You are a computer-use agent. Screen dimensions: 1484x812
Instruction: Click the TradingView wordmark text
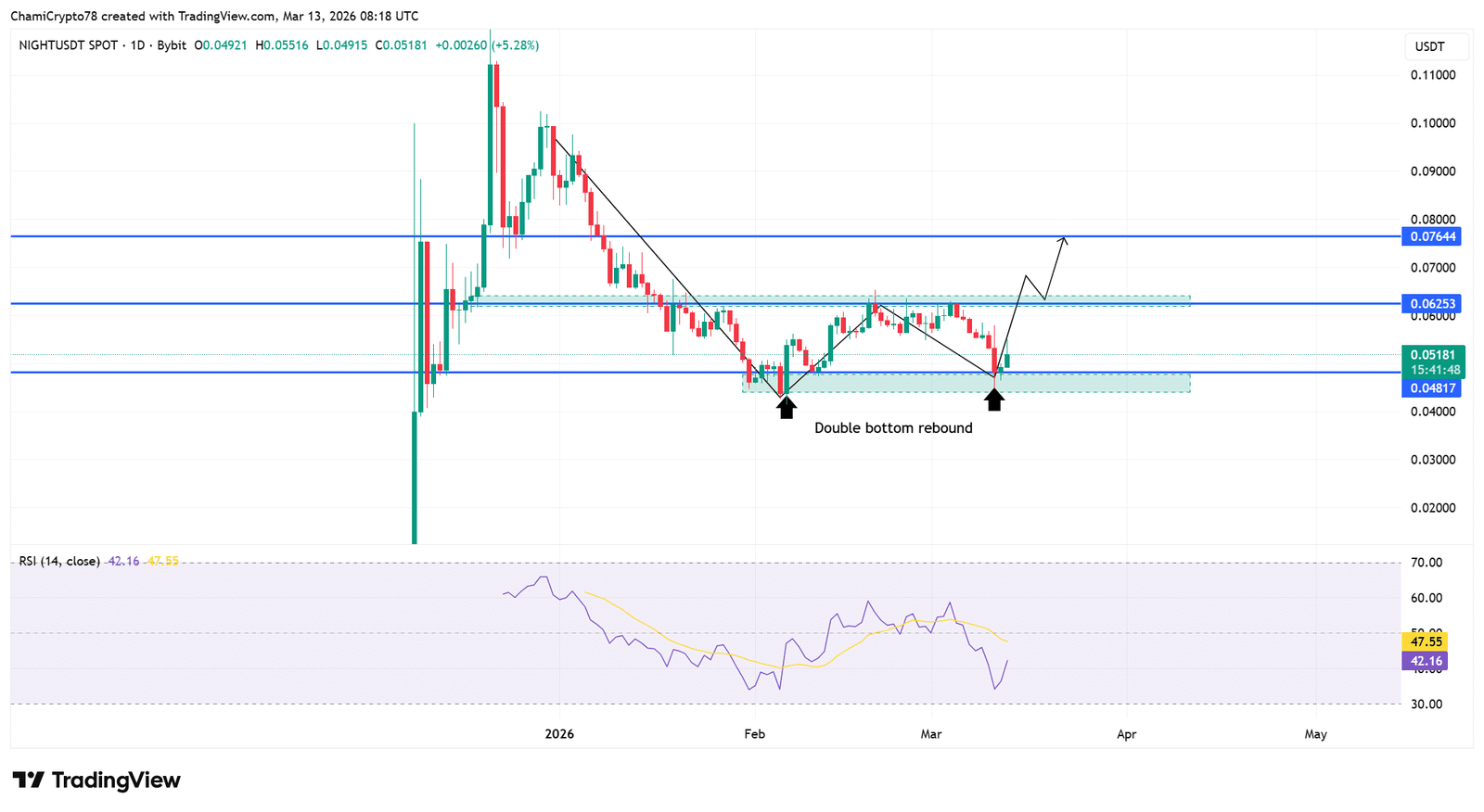tap(116, 780)
